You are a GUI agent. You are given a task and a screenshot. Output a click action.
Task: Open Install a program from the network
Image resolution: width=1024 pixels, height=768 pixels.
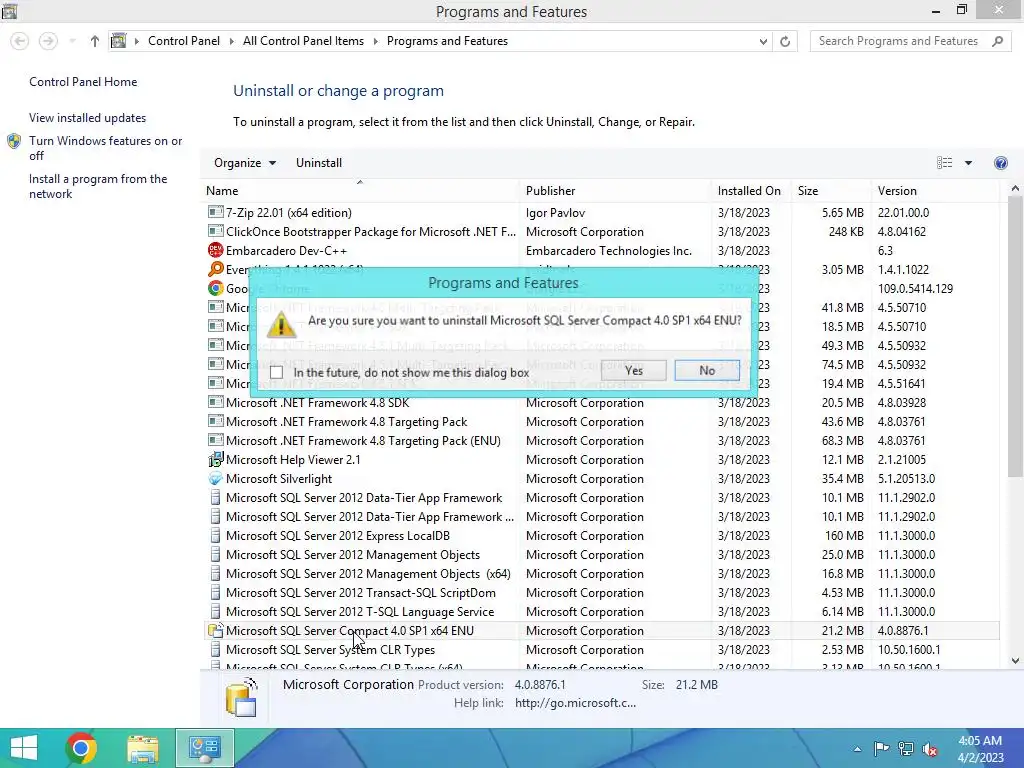click(98, 186)
